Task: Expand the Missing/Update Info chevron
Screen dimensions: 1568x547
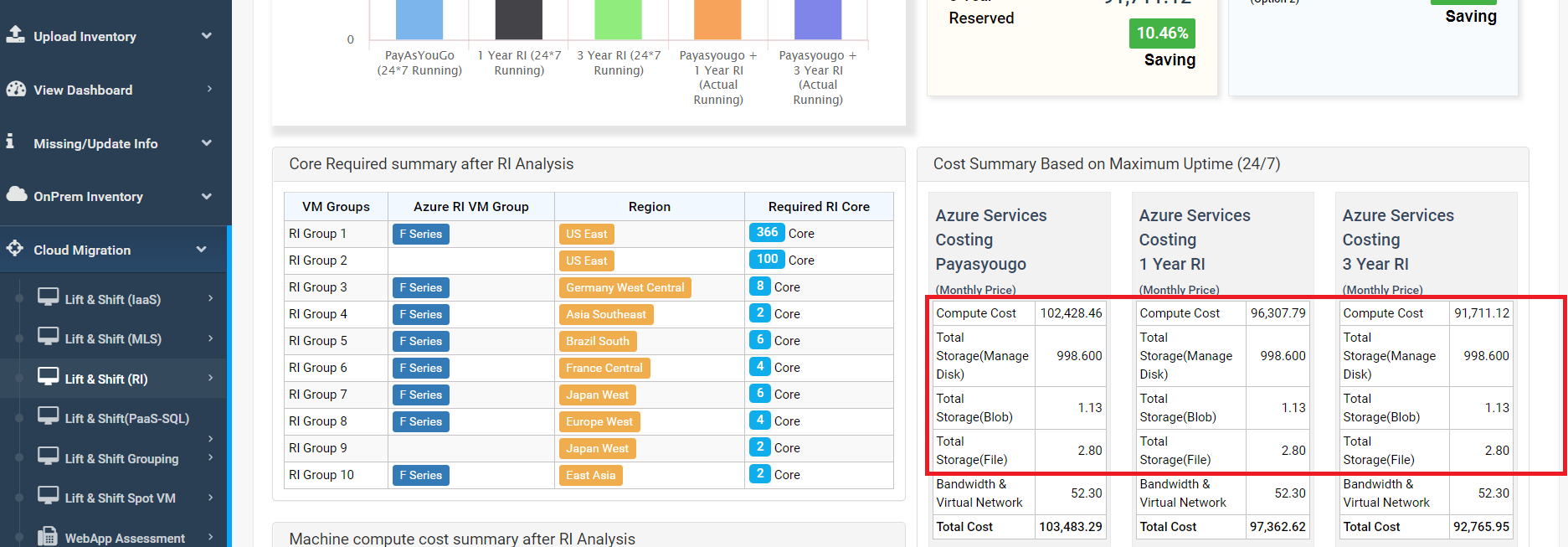Action: [x=207, y=143]
